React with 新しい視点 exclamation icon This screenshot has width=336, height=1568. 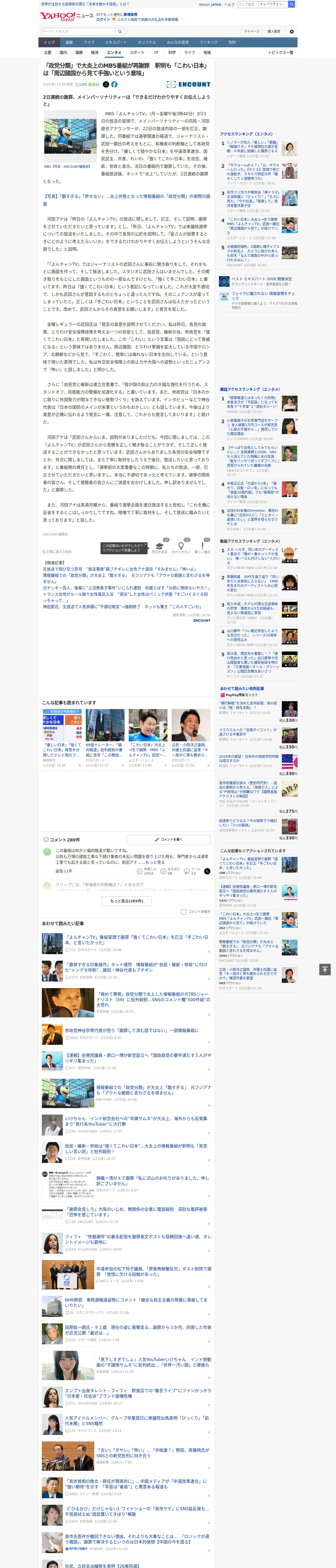point(203,547)
